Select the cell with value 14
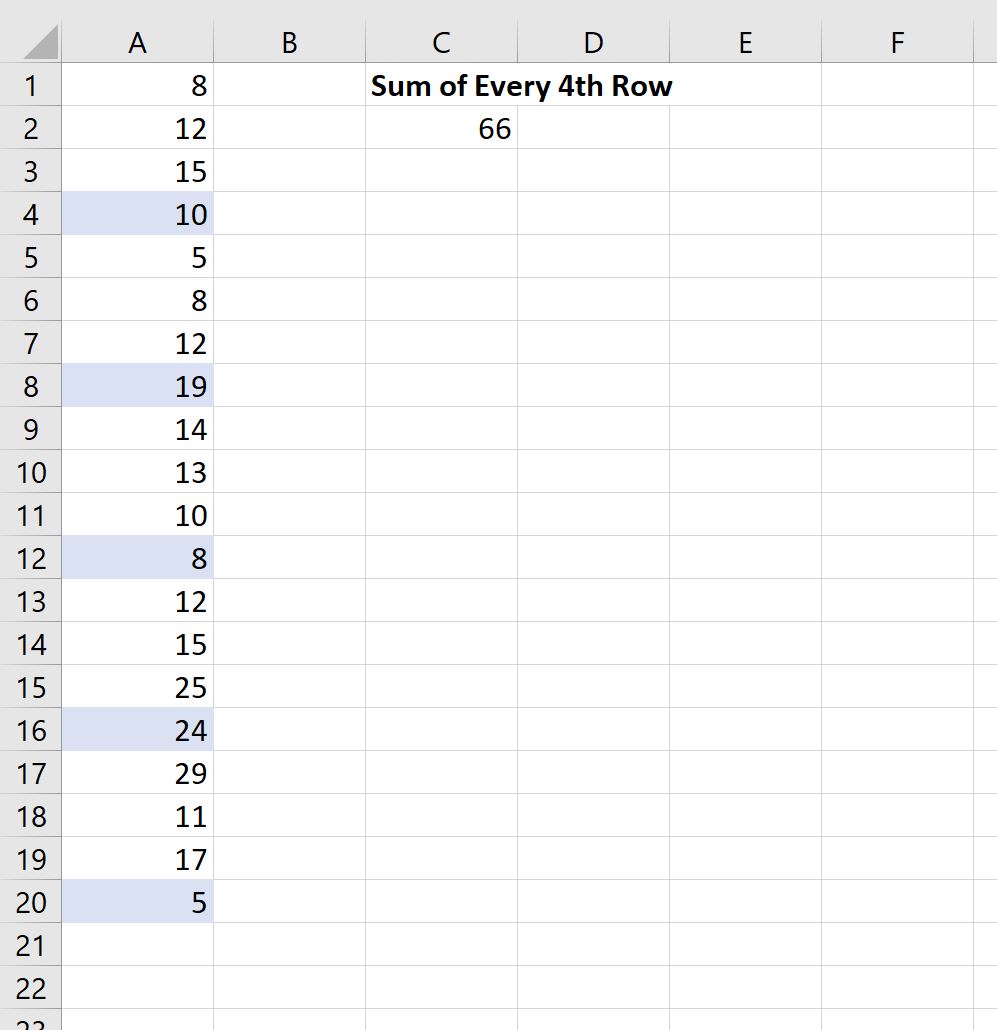997x1030 pixels. (138, 430)
